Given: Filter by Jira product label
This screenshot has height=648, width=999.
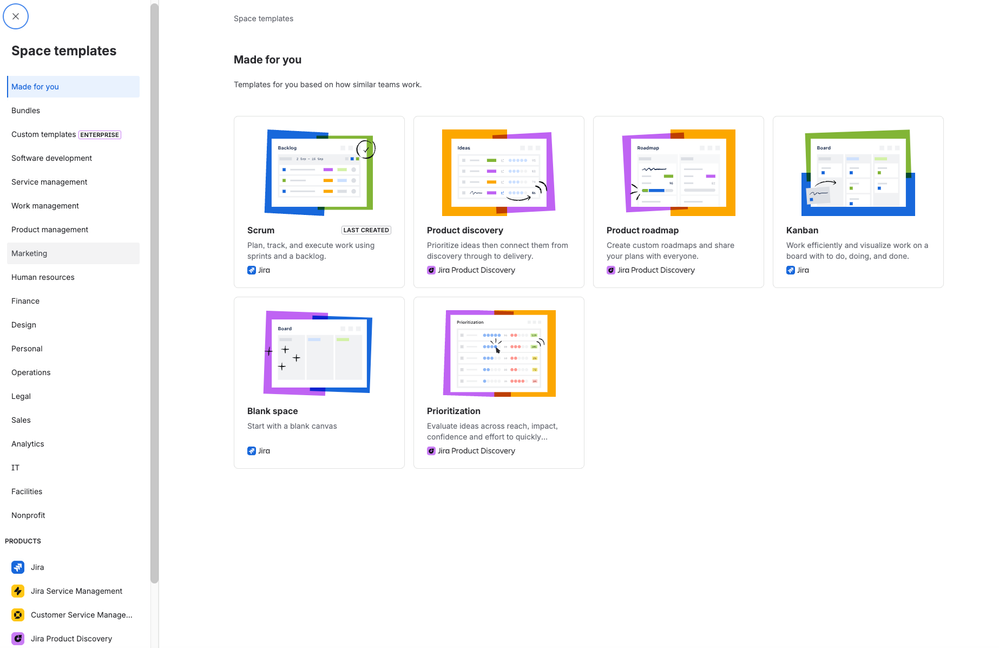Looking at the screenshot, I should (38, 567).
